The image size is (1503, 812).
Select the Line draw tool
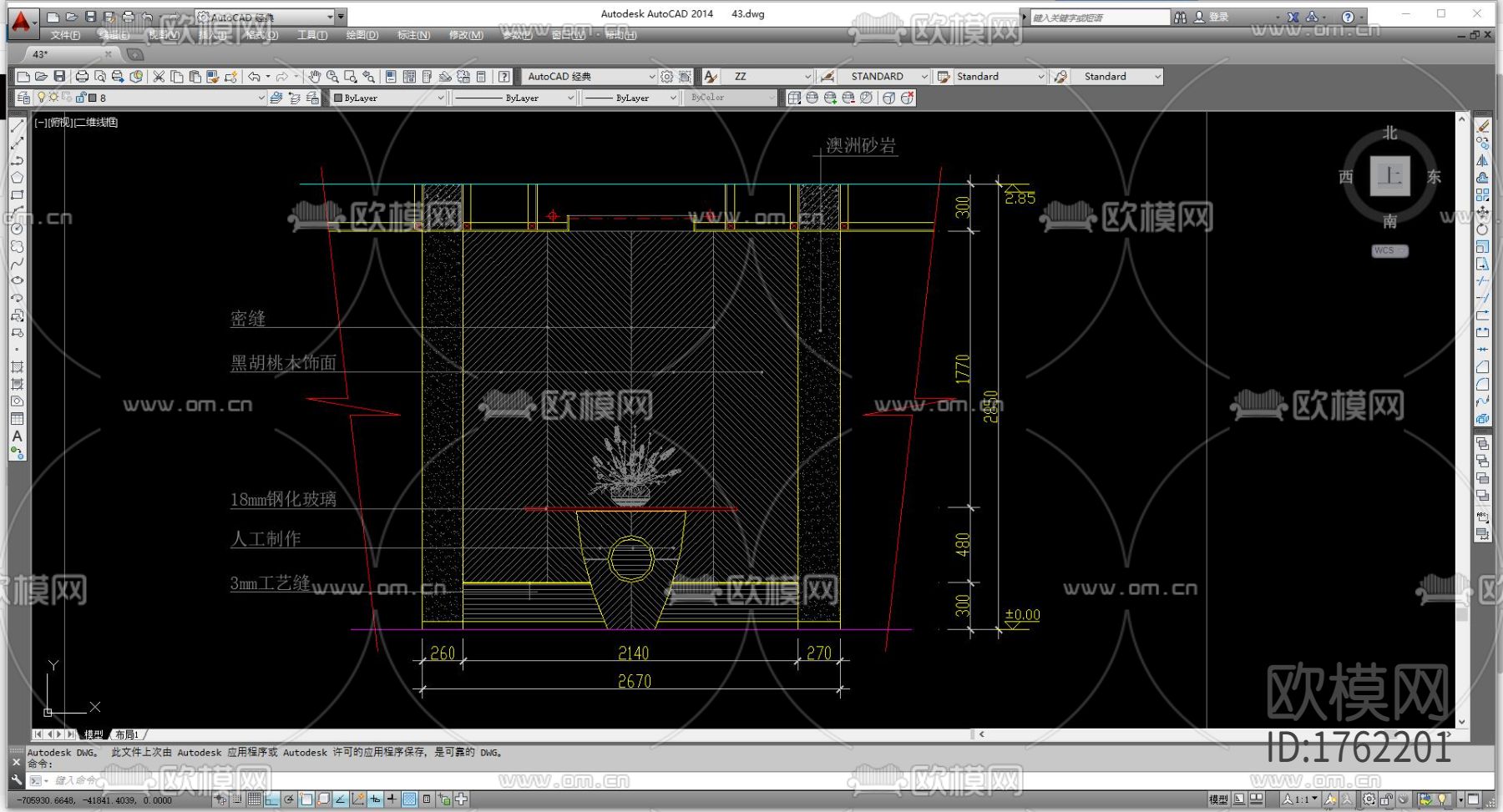17,126
